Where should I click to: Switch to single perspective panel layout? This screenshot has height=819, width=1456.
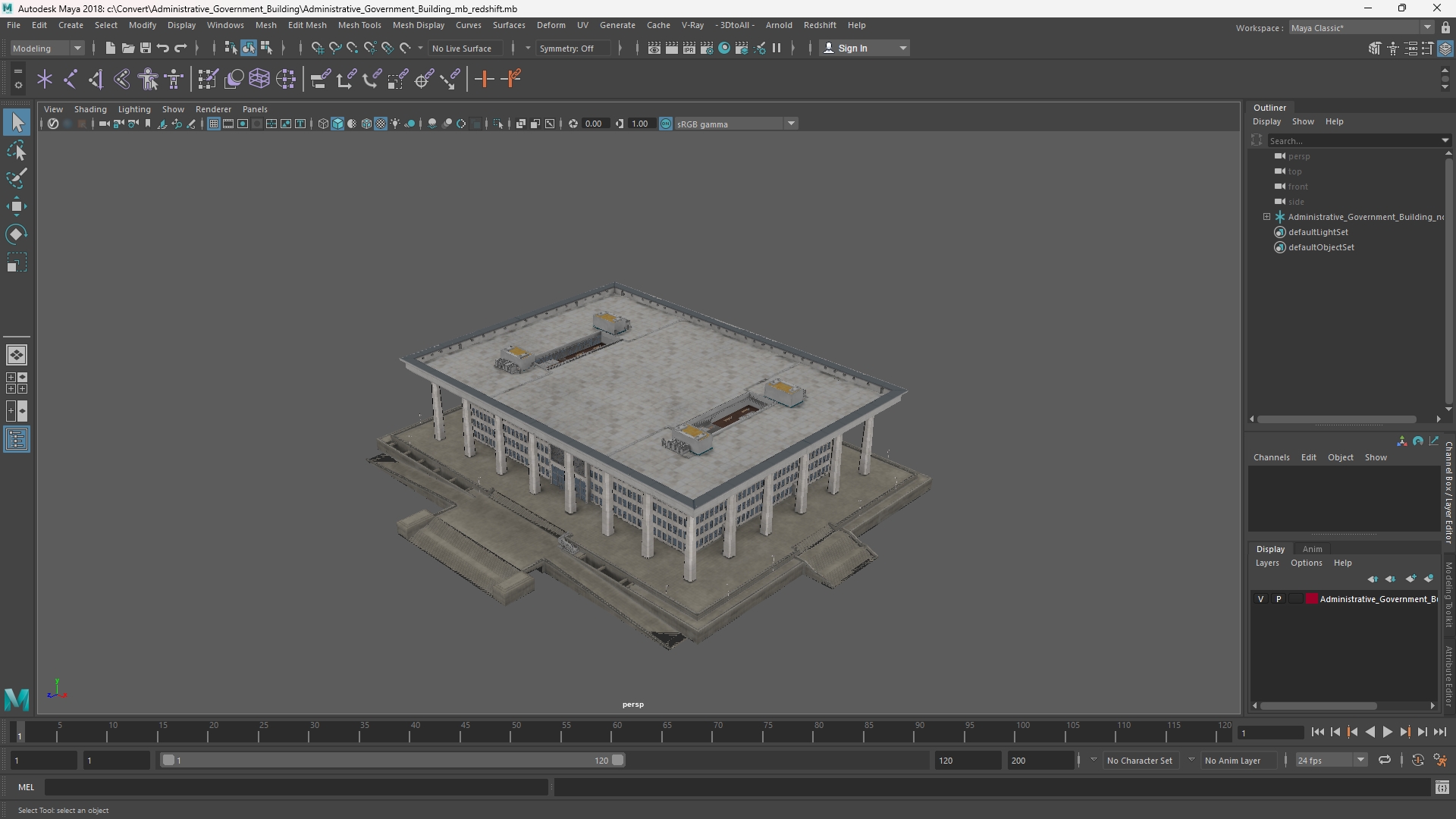coord(17,354)
